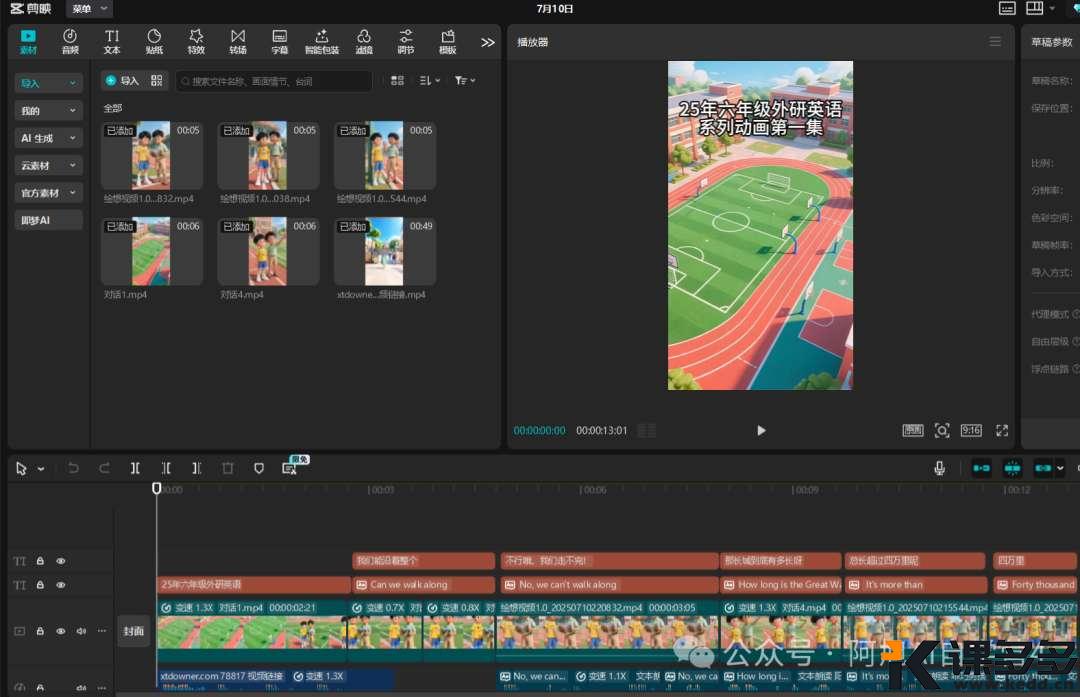The width and height of the screenshot is (1080, 697).
Task: Open the 转场 transitions panel
Action: (x=238, y=41)
